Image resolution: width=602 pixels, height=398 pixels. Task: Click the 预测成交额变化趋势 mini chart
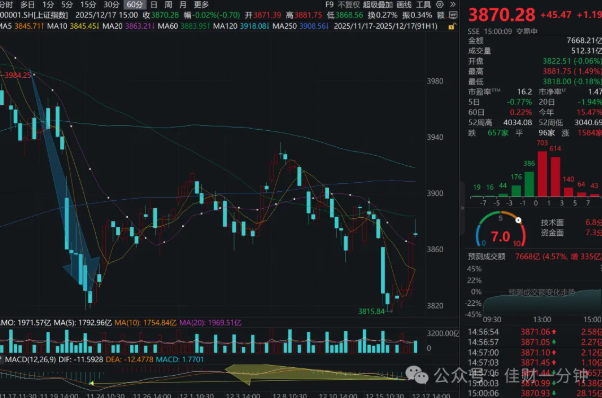pyautogui.click(x=542, y=301)
